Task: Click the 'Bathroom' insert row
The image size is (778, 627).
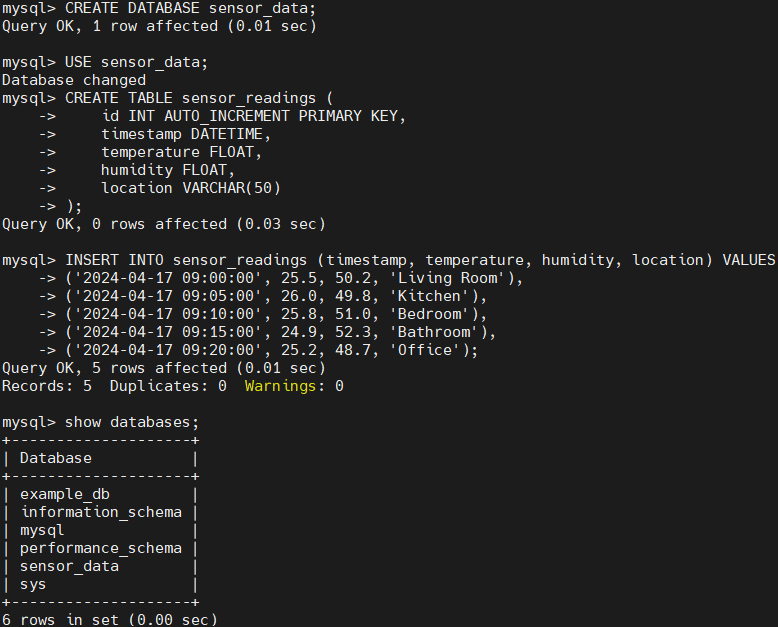Action: 281,332
